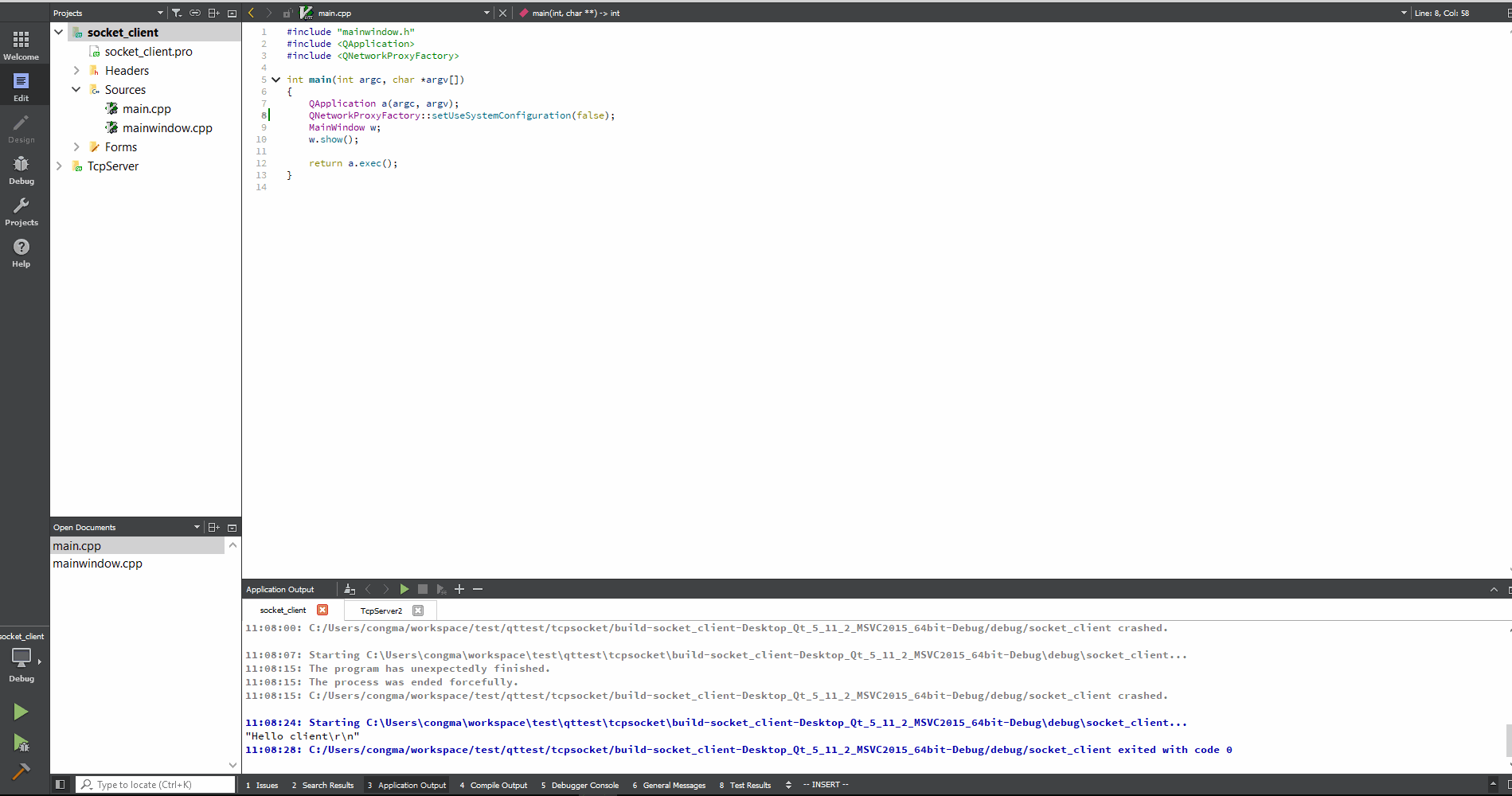
Task: Open the Welcome mode
Action: pyautogui.click(x=21, y=45)
